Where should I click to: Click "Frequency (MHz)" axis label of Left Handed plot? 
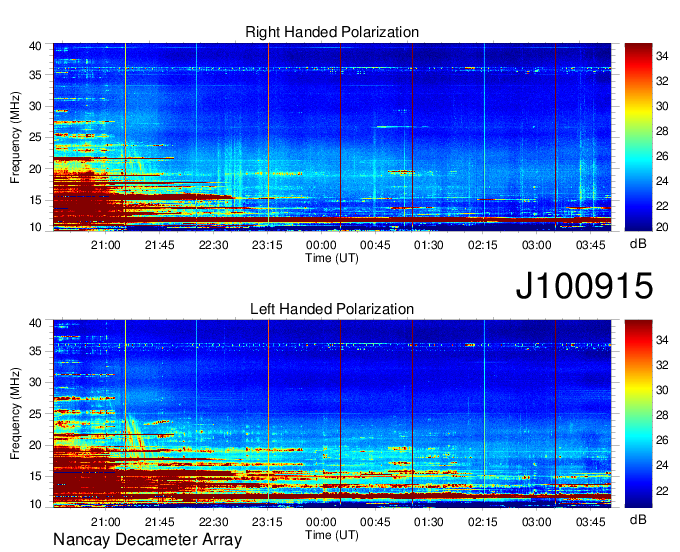tap(15, 414)
